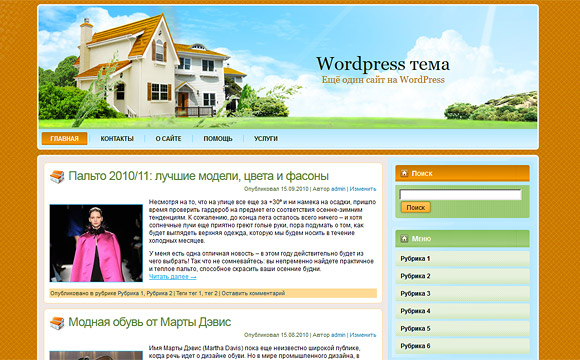
Task: Click the house icon in Поиск header
Action: (x=404, y=173)
